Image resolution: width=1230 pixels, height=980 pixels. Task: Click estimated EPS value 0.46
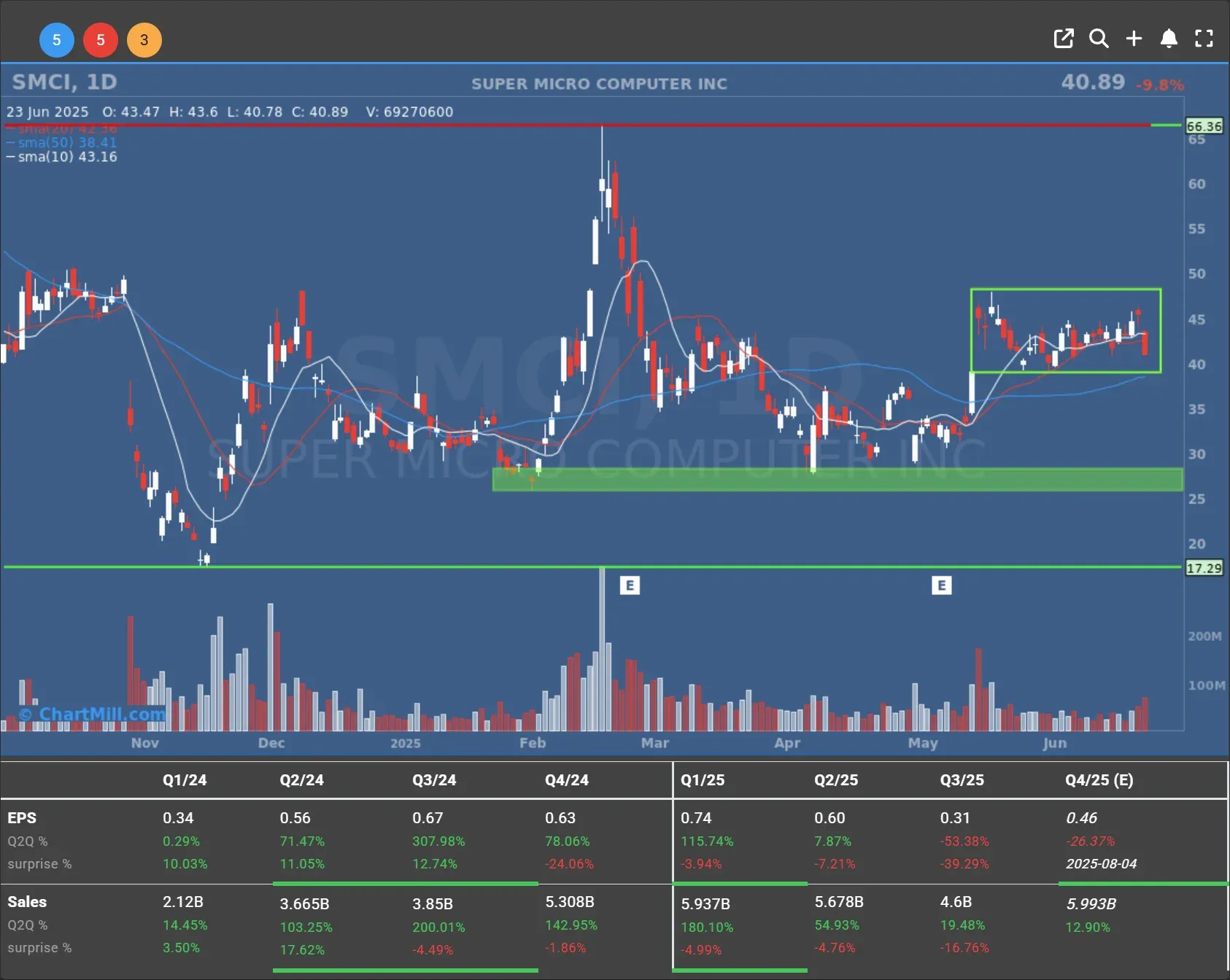pos(1081,817)
